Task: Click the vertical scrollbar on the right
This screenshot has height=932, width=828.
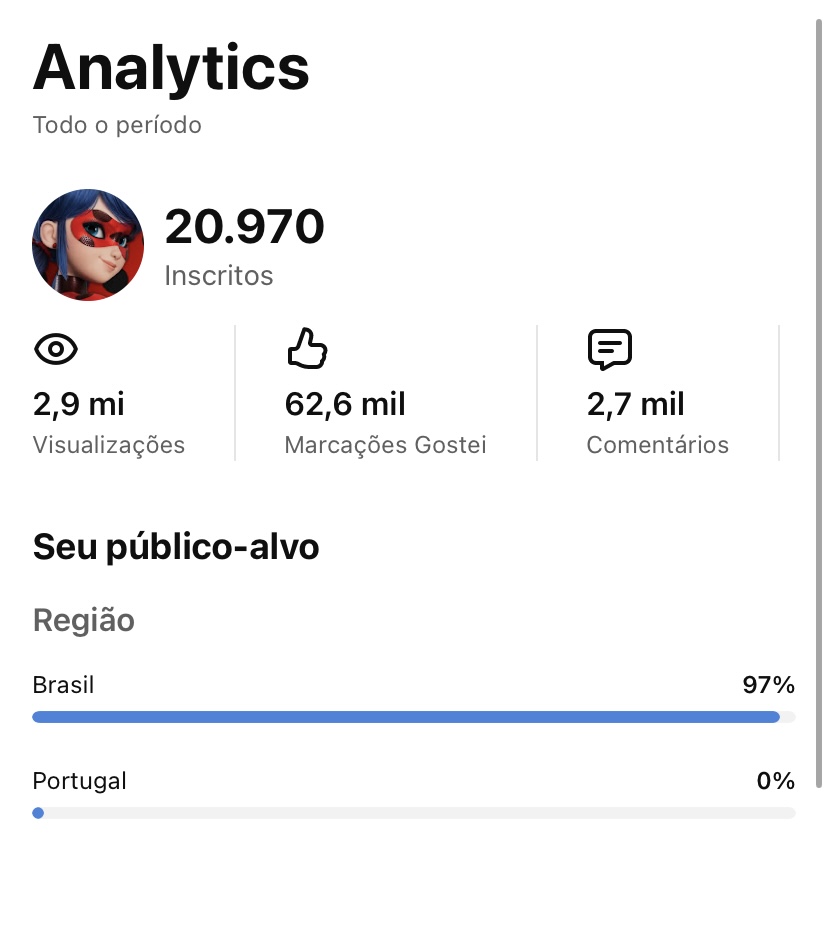Action: coord(818,404)
